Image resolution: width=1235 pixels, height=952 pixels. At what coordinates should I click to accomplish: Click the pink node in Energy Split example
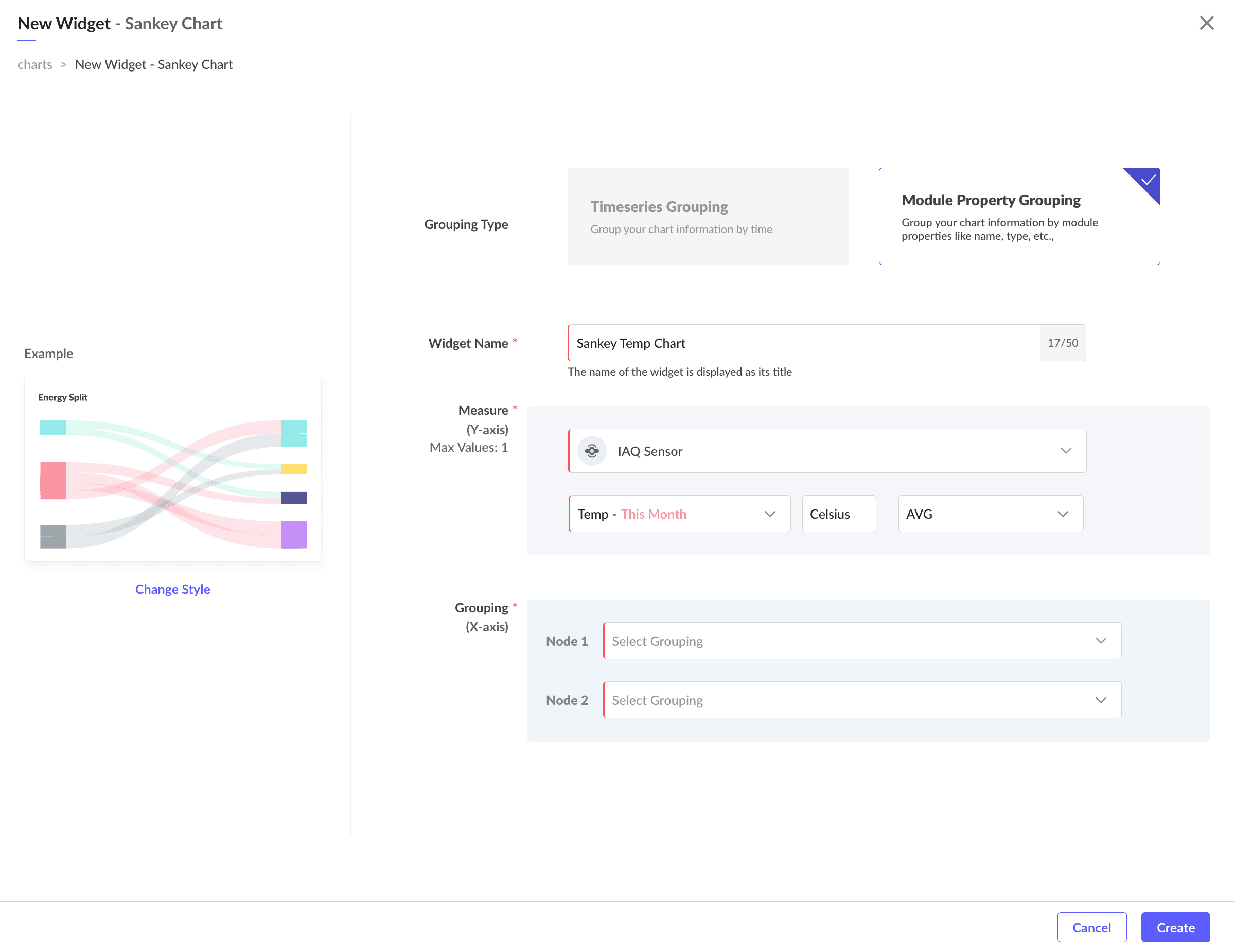(x=52, y=481)
